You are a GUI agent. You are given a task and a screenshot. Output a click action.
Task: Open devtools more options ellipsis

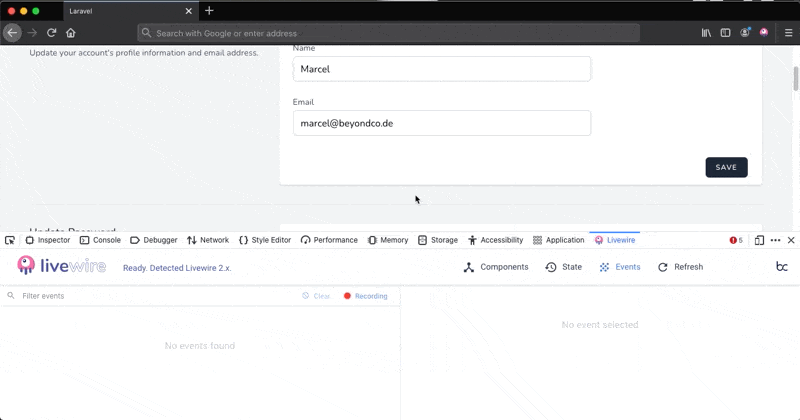pyautogui.click(x=776, y=240)
